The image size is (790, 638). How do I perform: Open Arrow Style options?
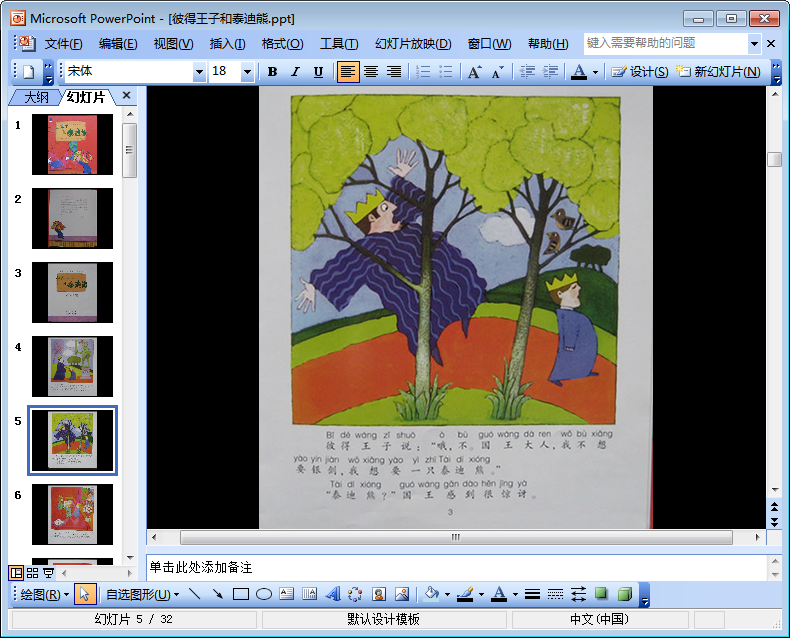pos(578,595)
